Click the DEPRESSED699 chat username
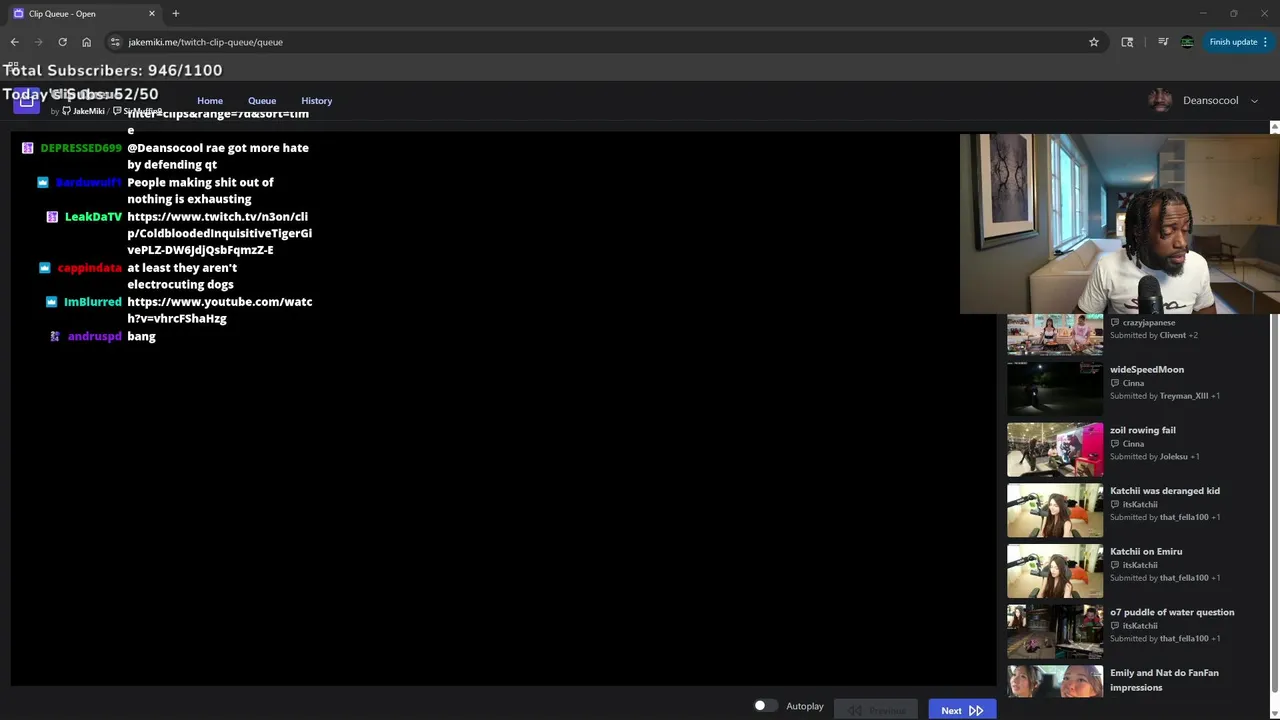1280x720 pixels. (x=81, y=148)
